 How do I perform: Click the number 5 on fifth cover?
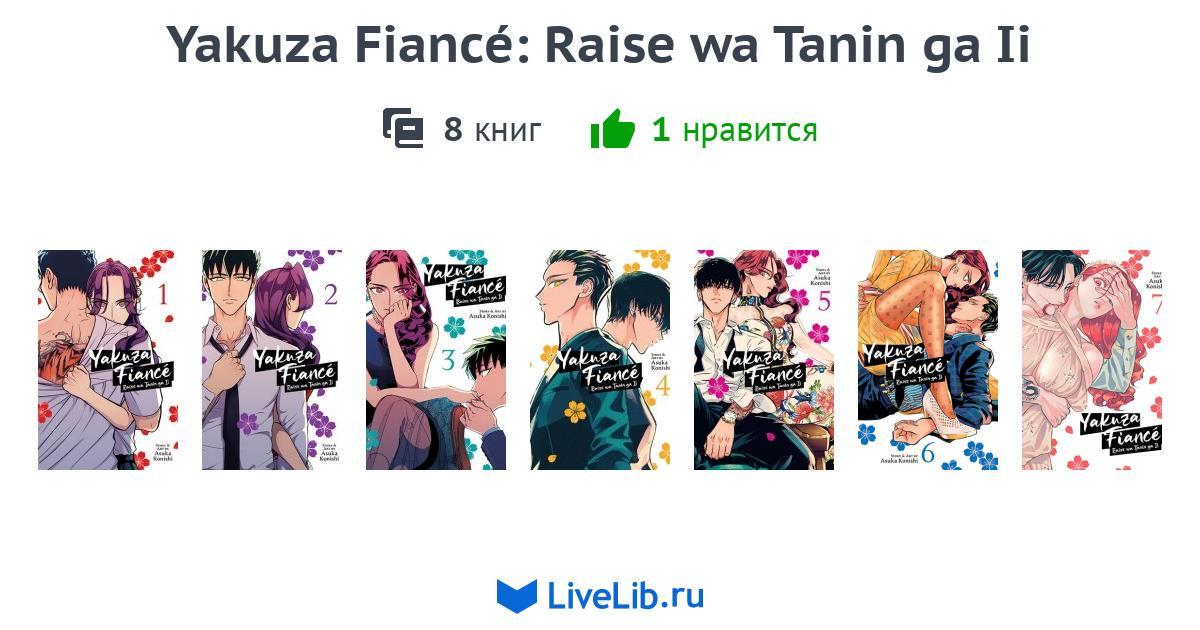point(824,301)
